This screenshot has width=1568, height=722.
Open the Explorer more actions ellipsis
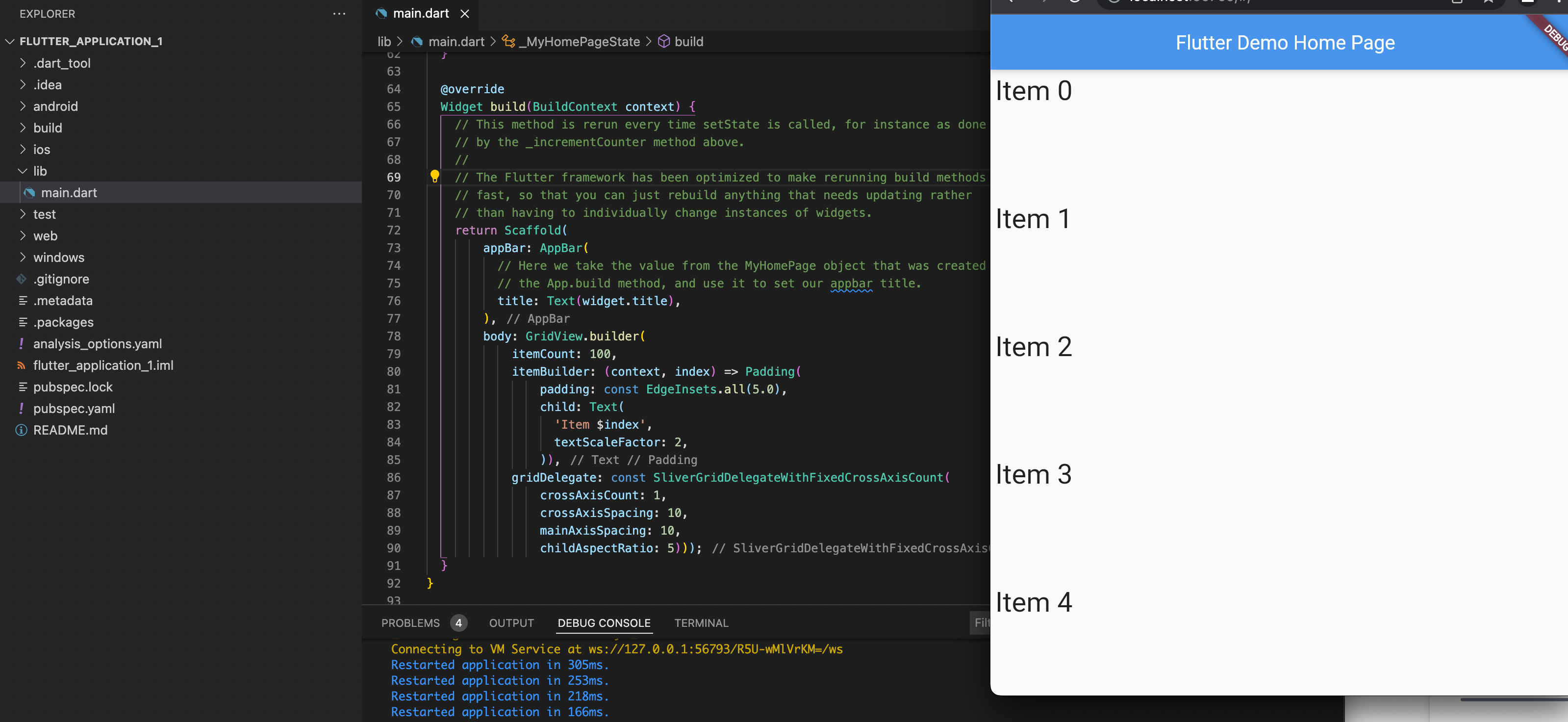coord(339,13)
